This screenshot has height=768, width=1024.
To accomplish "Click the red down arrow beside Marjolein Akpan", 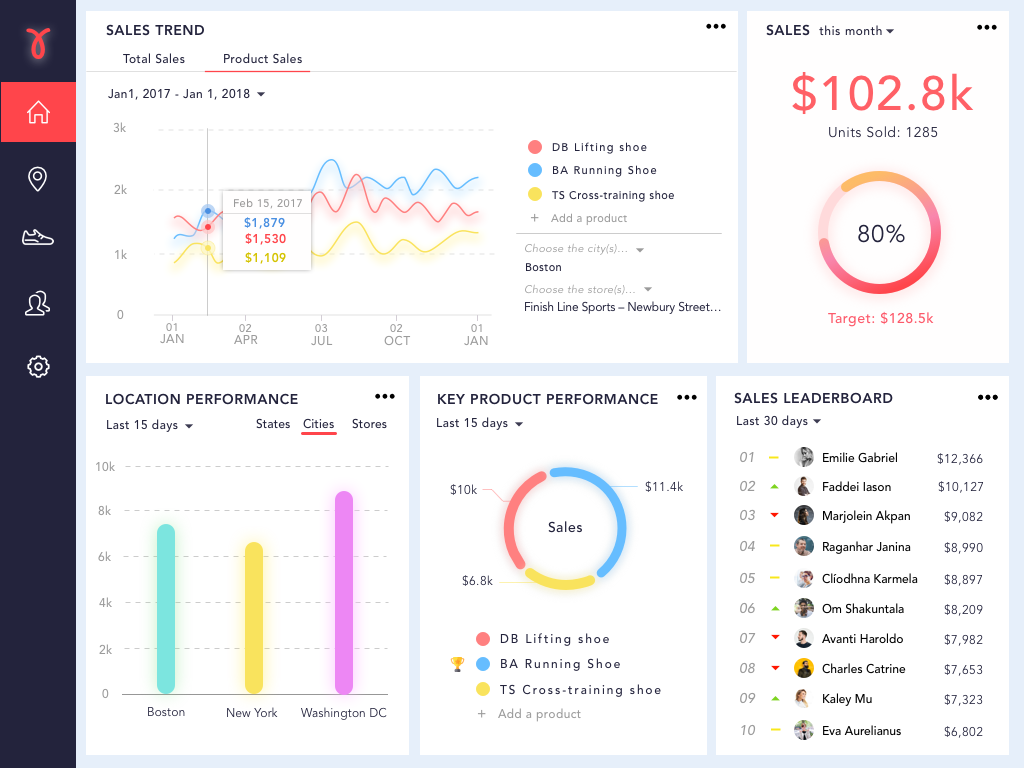I will [775, 515].
